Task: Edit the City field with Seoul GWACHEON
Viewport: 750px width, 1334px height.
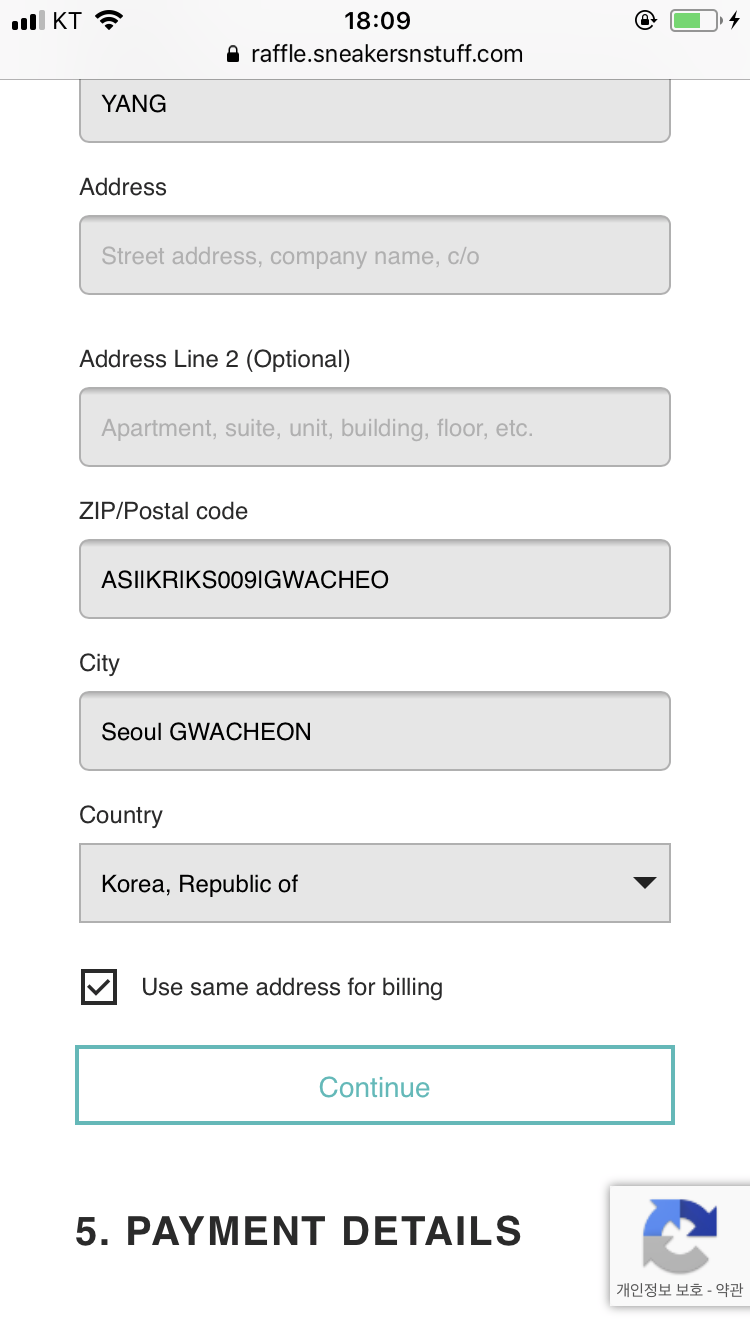Action: pos(375,731)
